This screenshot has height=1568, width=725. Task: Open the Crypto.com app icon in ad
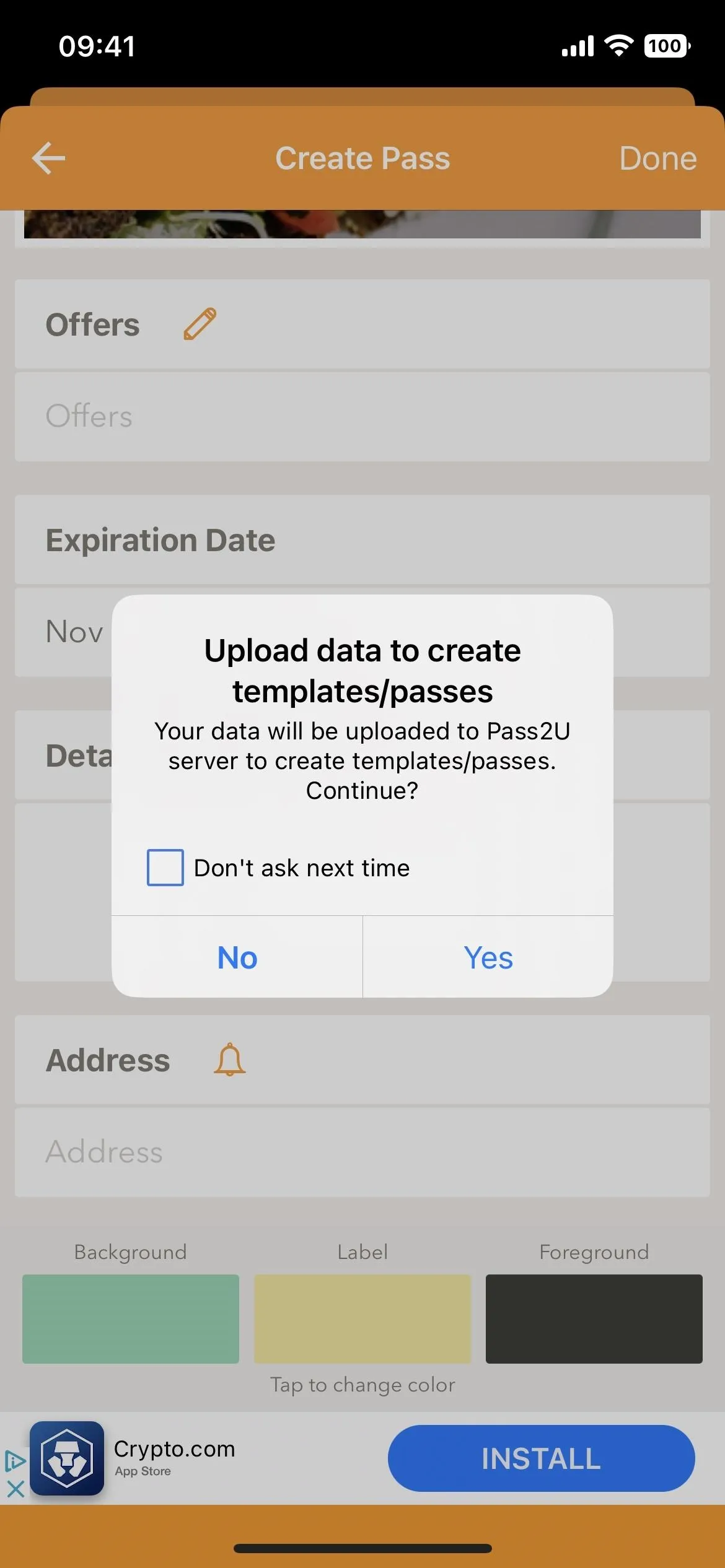pos(67,1458)
